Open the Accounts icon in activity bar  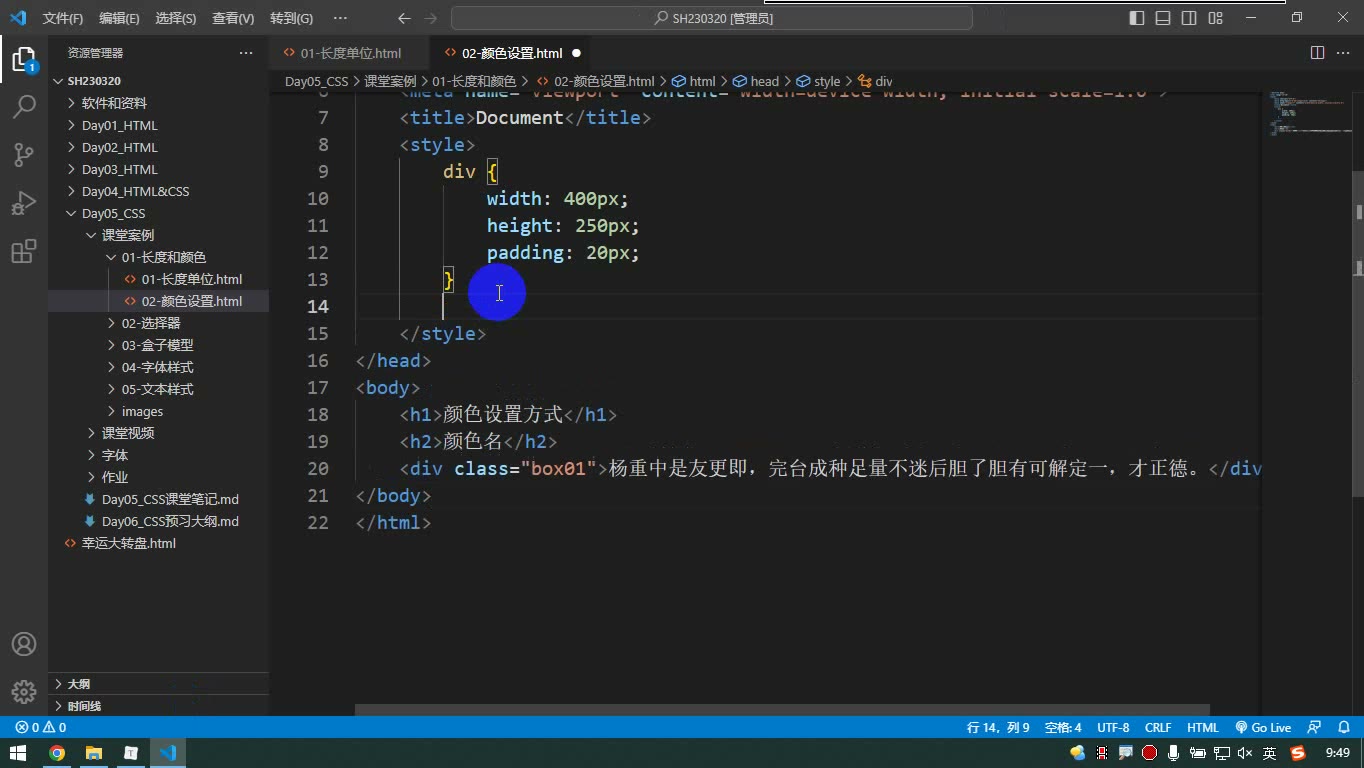point(24,644)
